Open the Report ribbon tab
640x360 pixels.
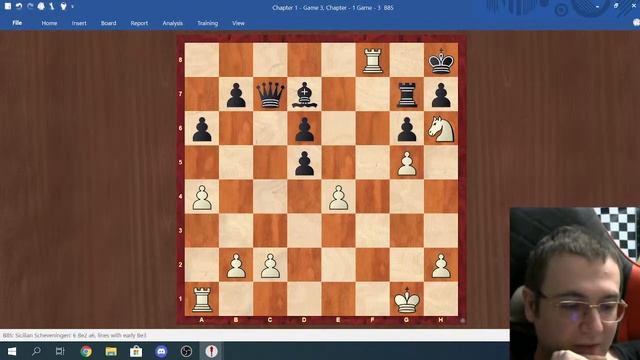(x=139, y=23)
